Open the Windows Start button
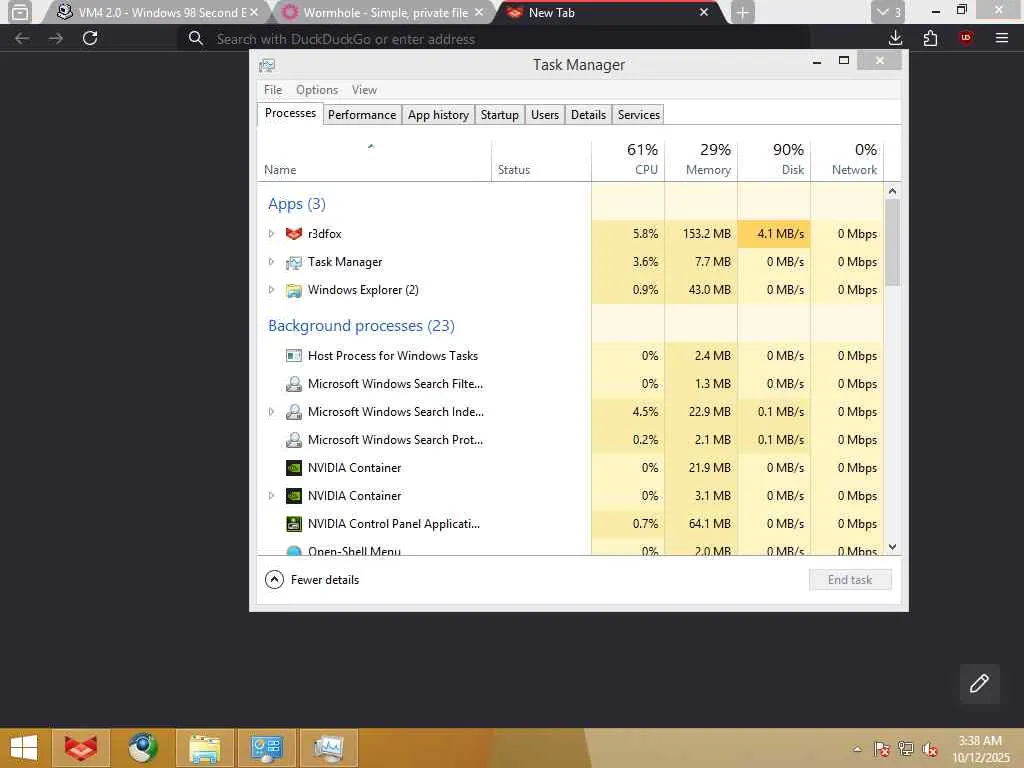Screen dimensions: 1024x768 point(24,748)
